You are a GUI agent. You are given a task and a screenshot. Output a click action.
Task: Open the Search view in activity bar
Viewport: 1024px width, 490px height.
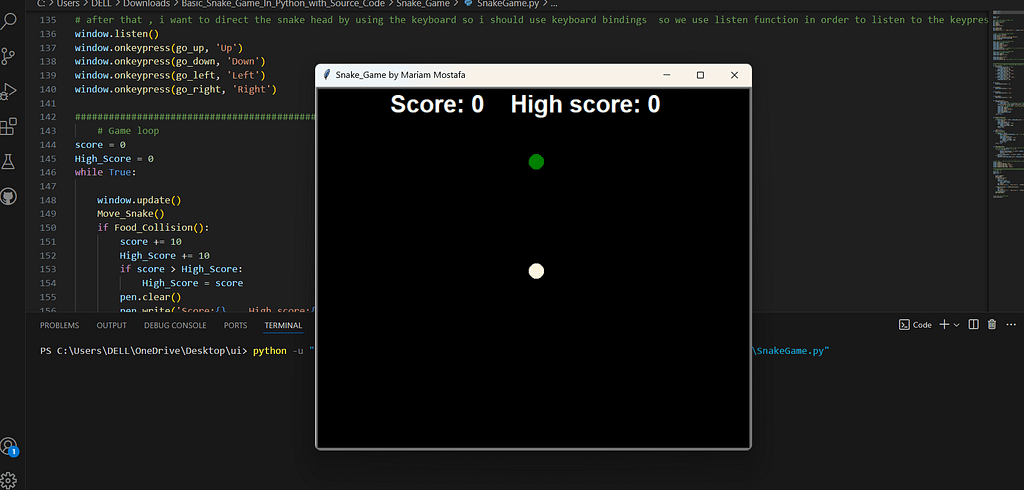(8, 21)
